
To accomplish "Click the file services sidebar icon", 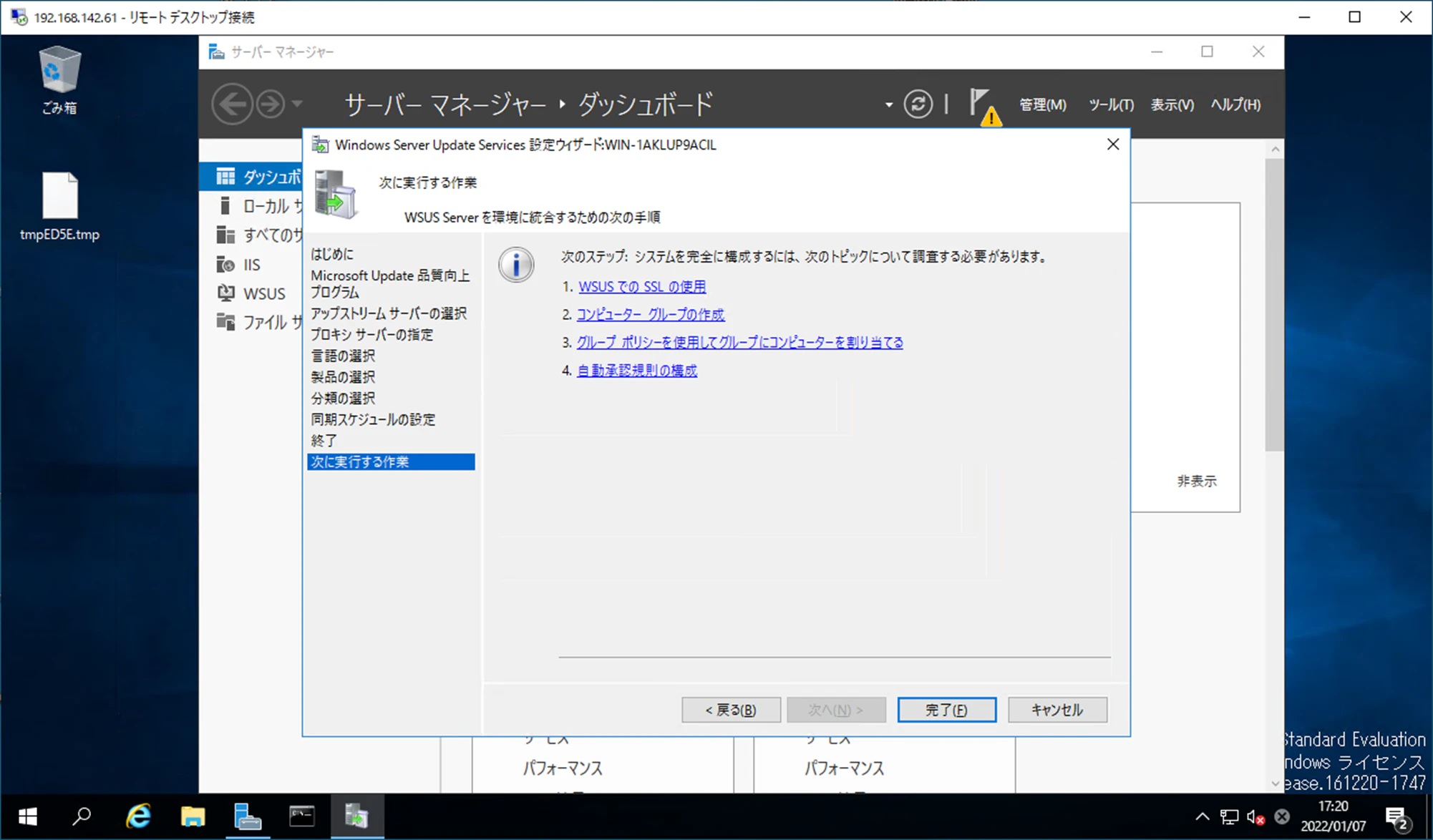I will 225,322.
